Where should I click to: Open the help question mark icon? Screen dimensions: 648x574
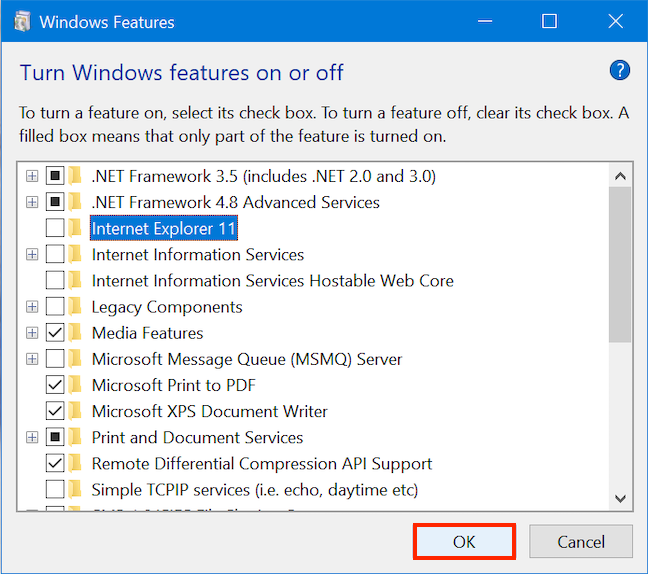[619, 70]
